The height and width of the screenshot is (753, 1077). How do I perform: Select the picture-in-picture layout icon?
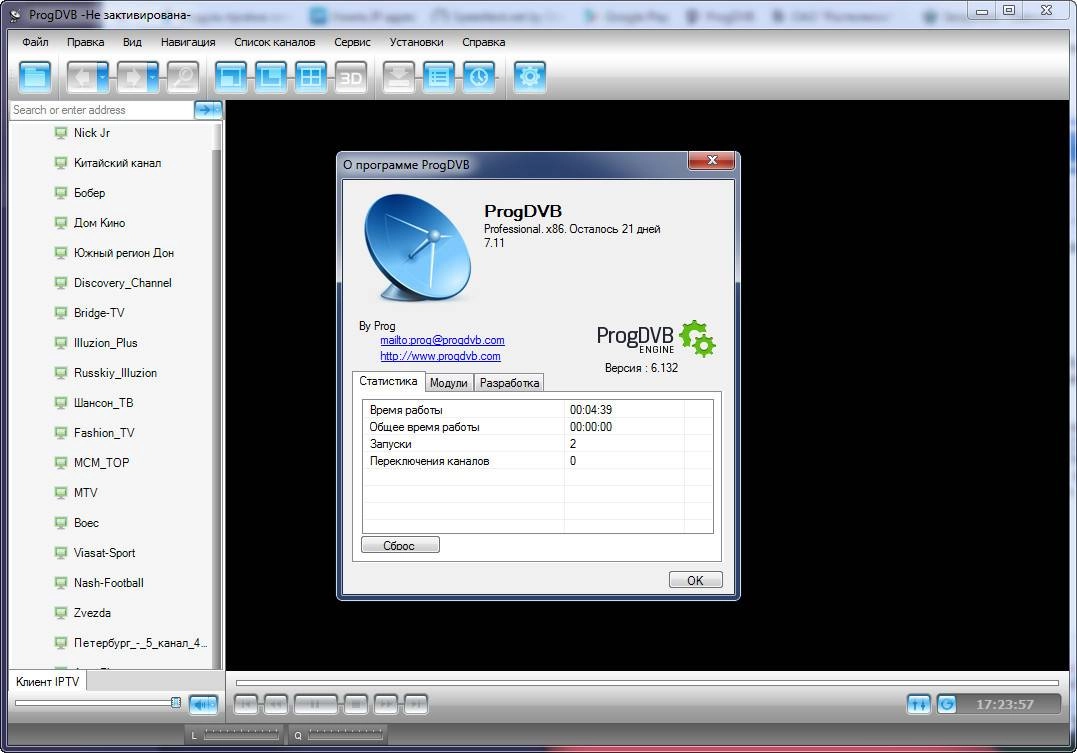coord(271,77)
